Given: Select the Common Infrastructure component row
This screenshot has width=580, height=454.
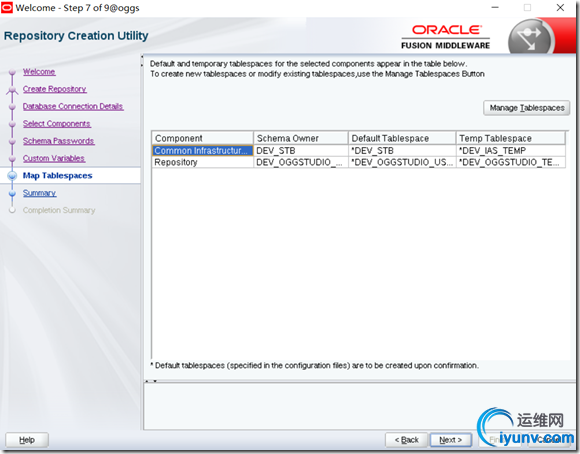Looking at the screenshot, I should tap(358, 151).
